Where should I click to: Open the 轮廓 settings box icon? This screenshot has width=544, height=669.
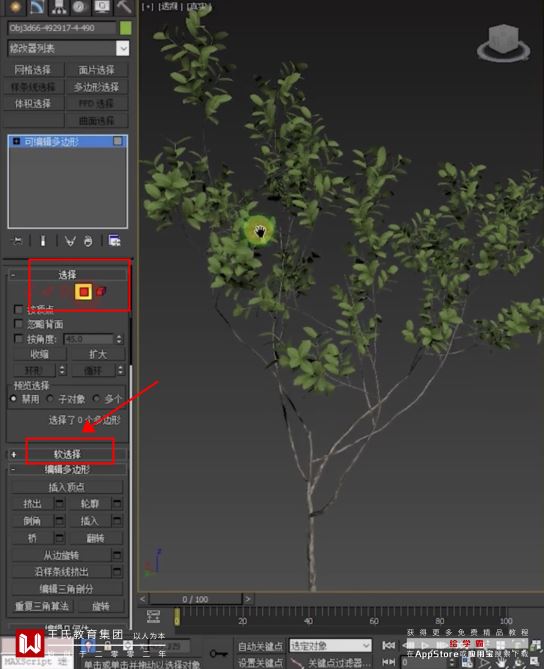pyautogui.click(x=117, y=504)
